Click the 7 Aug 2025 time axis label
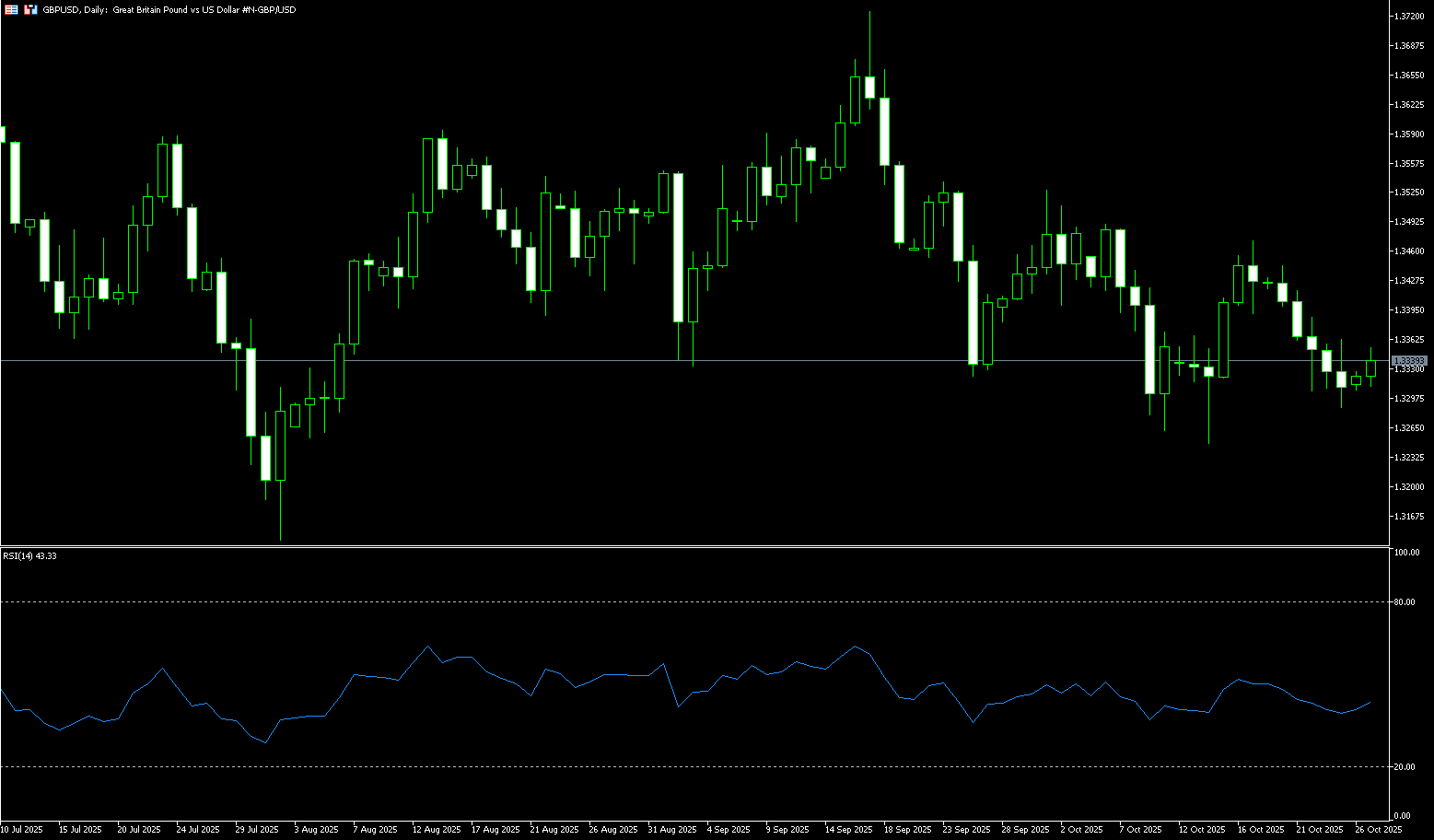The width and height of the screenshot is (1434, 840). (375, 829)
